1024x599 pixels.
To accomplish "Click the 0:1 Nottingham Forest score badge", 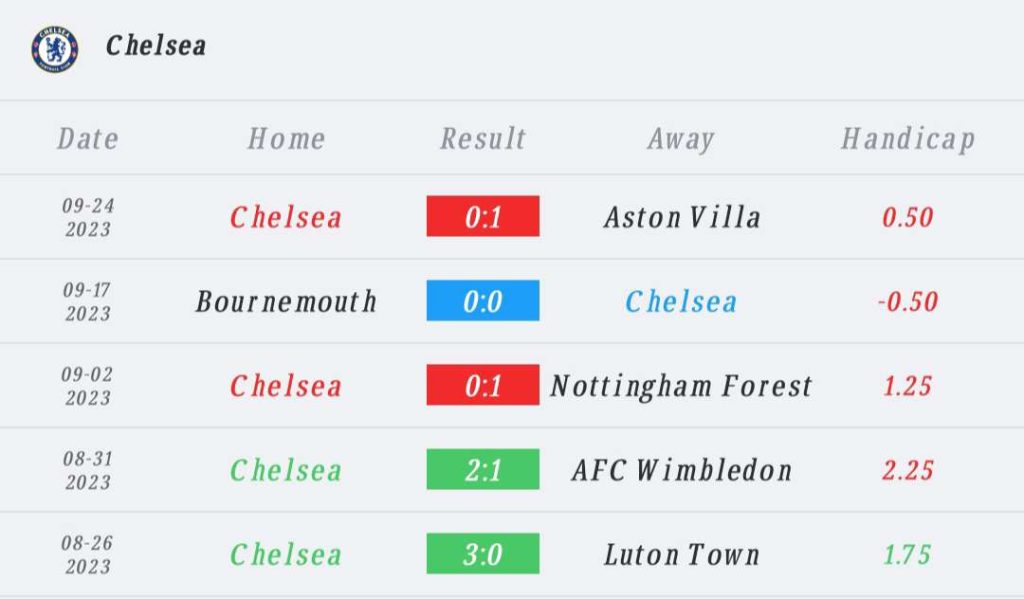I will 483,386.
